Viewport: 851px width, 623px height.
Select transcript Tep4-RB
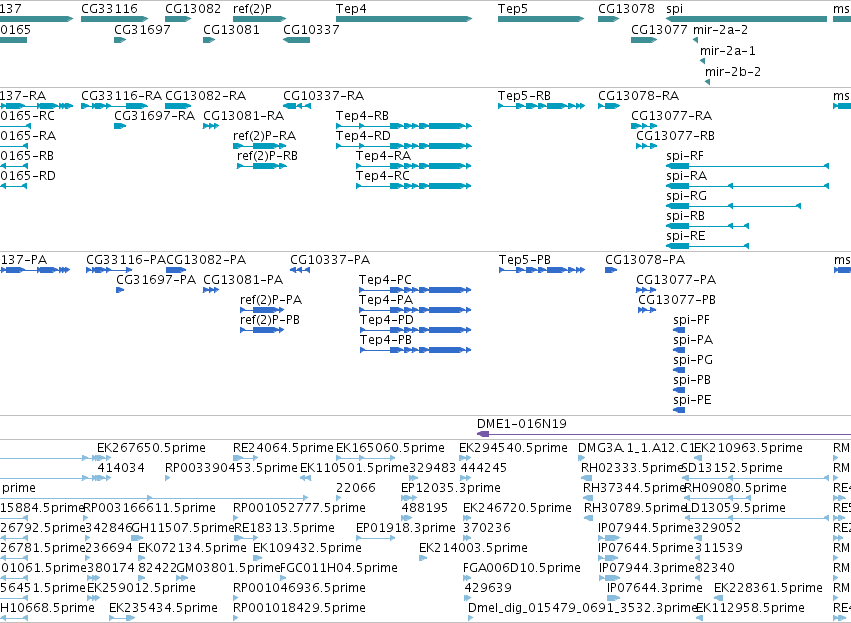pos(404,126)
